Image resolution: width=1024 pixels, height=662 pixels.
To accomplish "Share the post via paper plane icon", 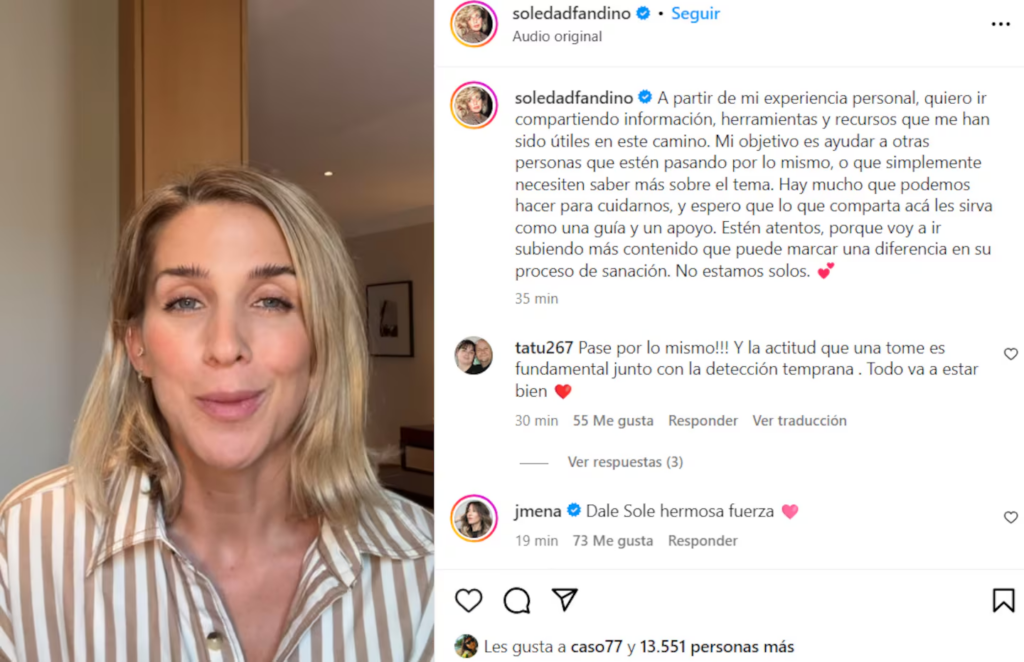I will coord(564,599).
